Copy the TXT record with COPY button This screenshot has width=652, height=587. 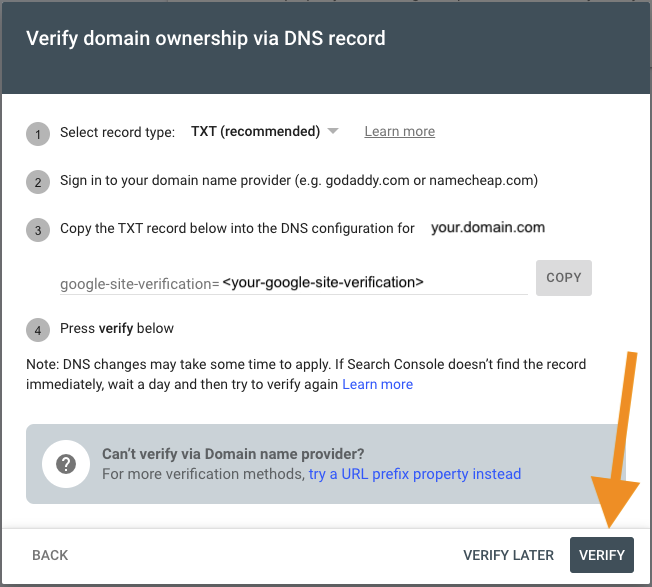(563, 278)
